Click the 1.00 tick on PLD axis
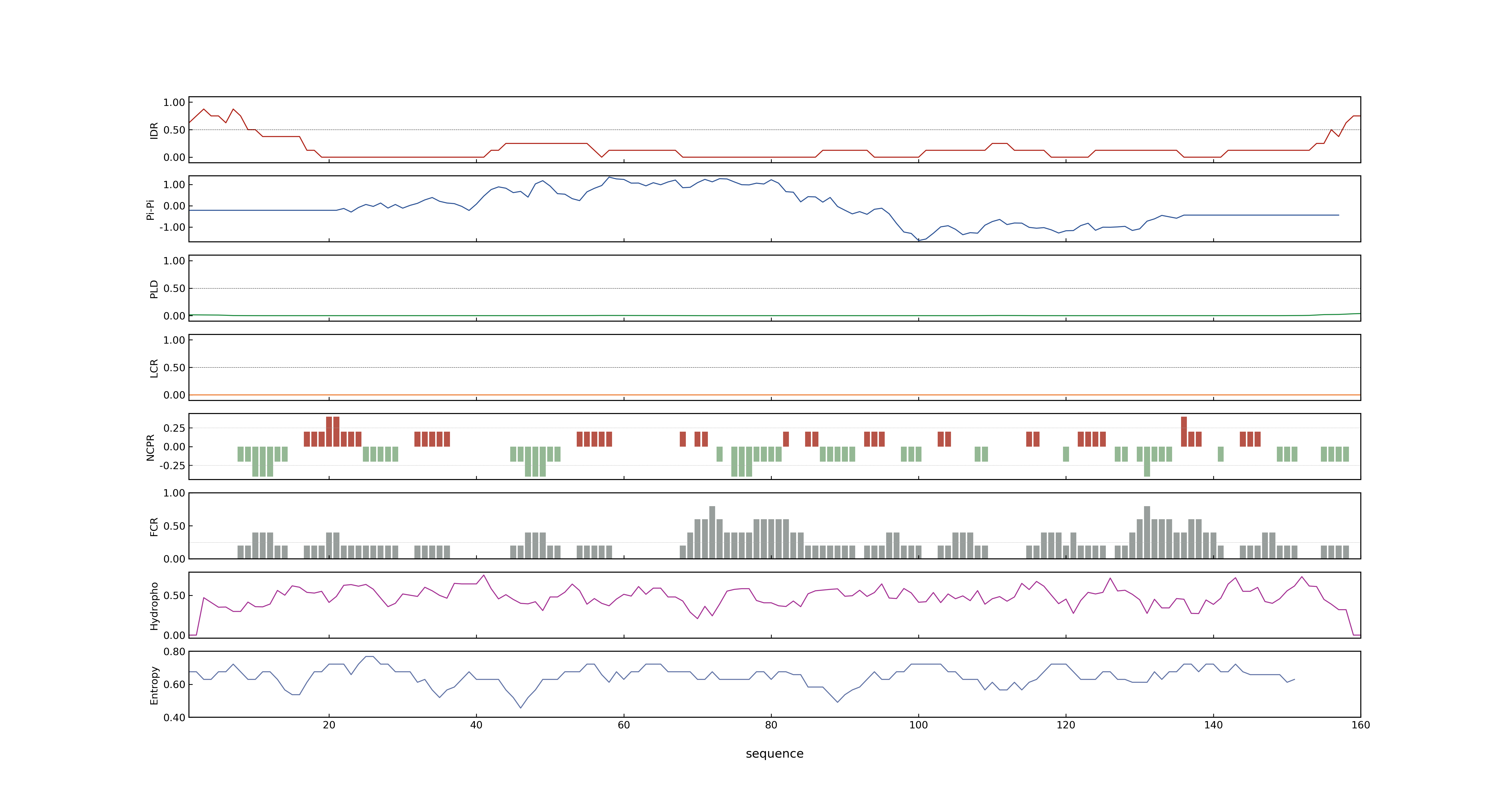Image resolution: width=1512 pixels, height=806 pixels. tap(174, 261)
